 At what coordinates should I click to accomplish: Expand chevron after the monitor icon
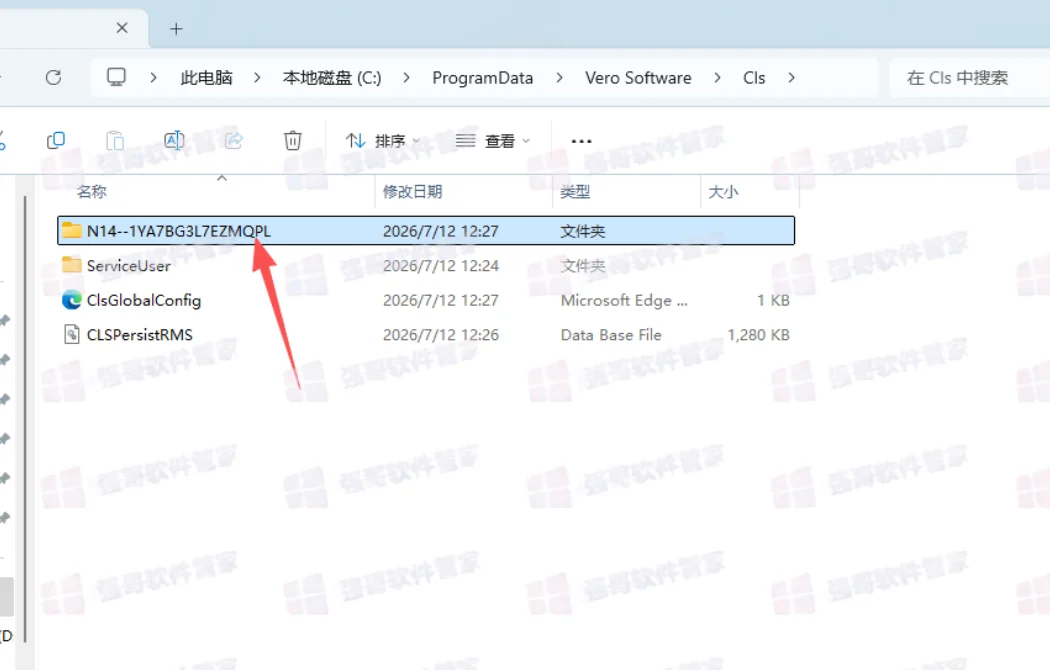153,78
